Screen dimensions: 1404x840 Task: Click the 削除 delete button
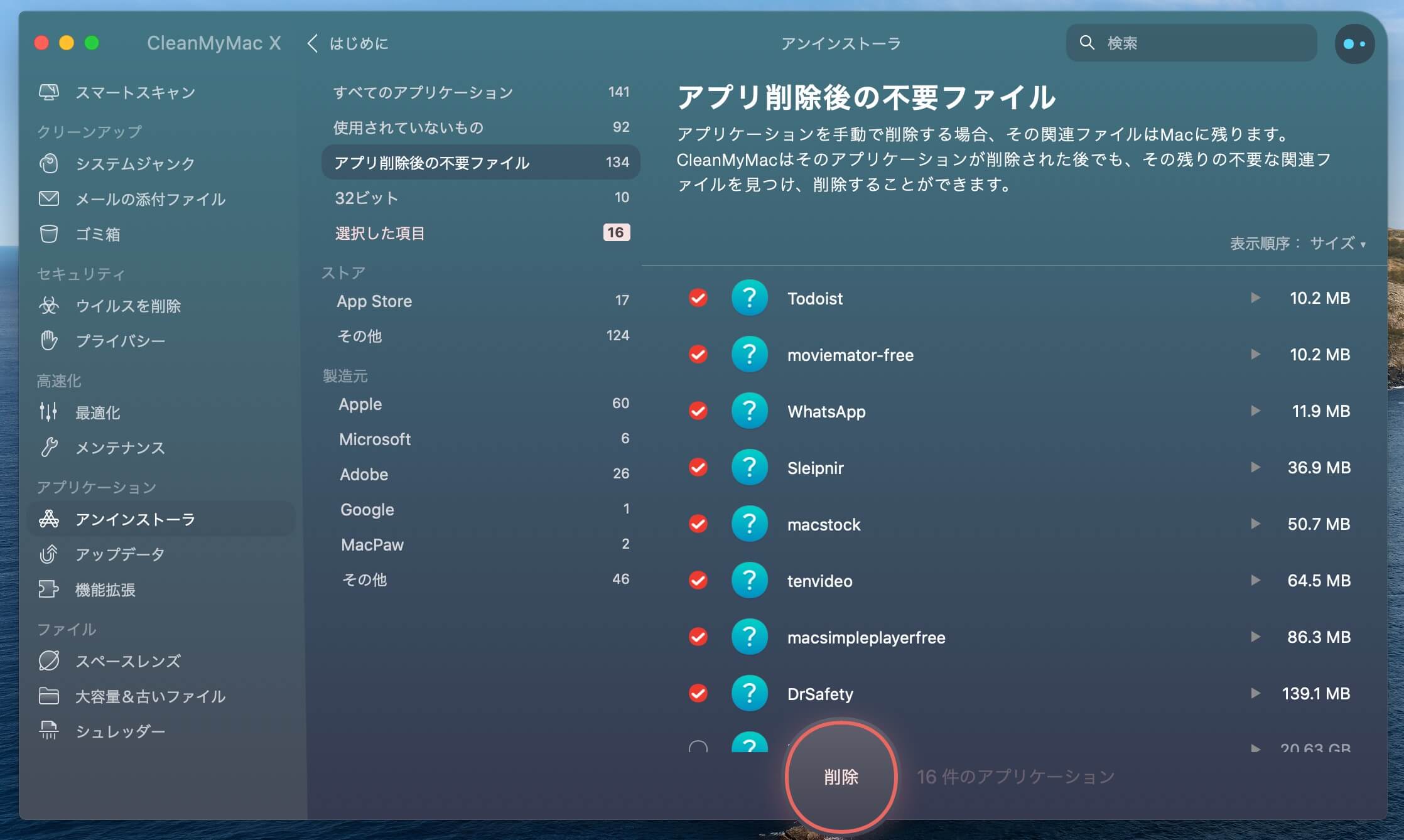840,777
